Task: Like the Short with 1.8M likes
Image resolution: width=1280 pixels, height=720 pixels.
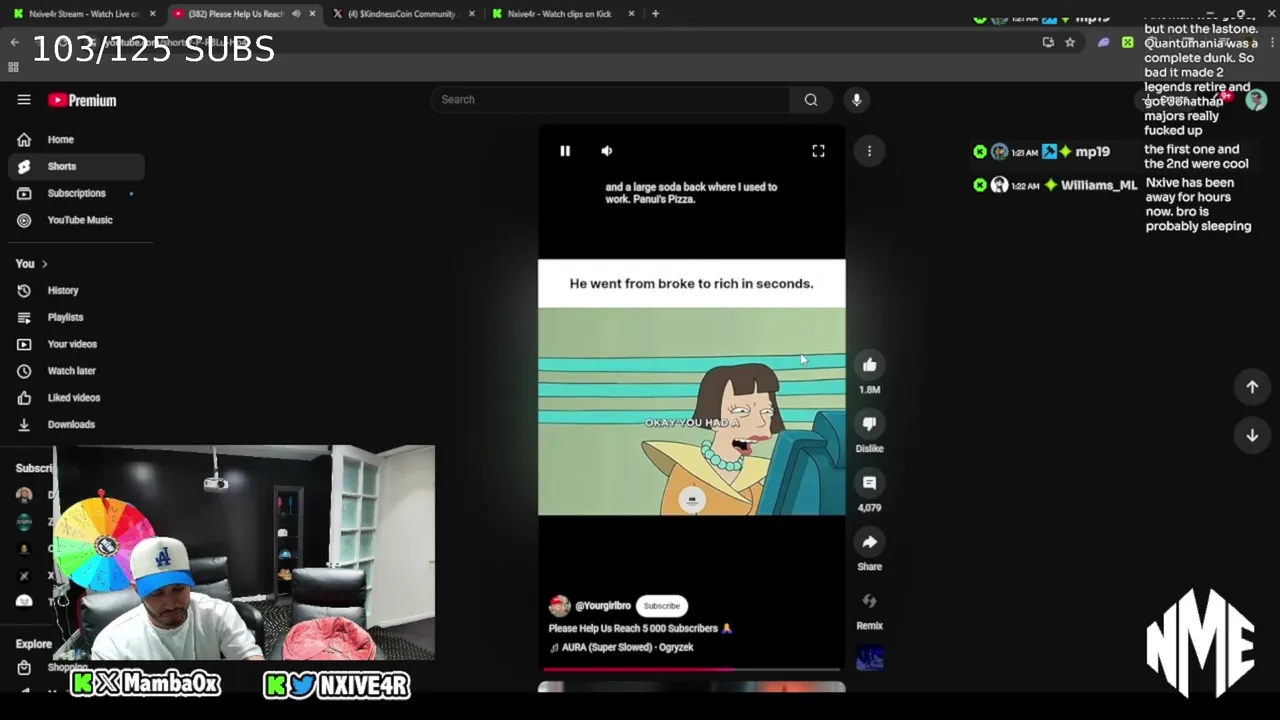Action: click(x=869, y=365)
